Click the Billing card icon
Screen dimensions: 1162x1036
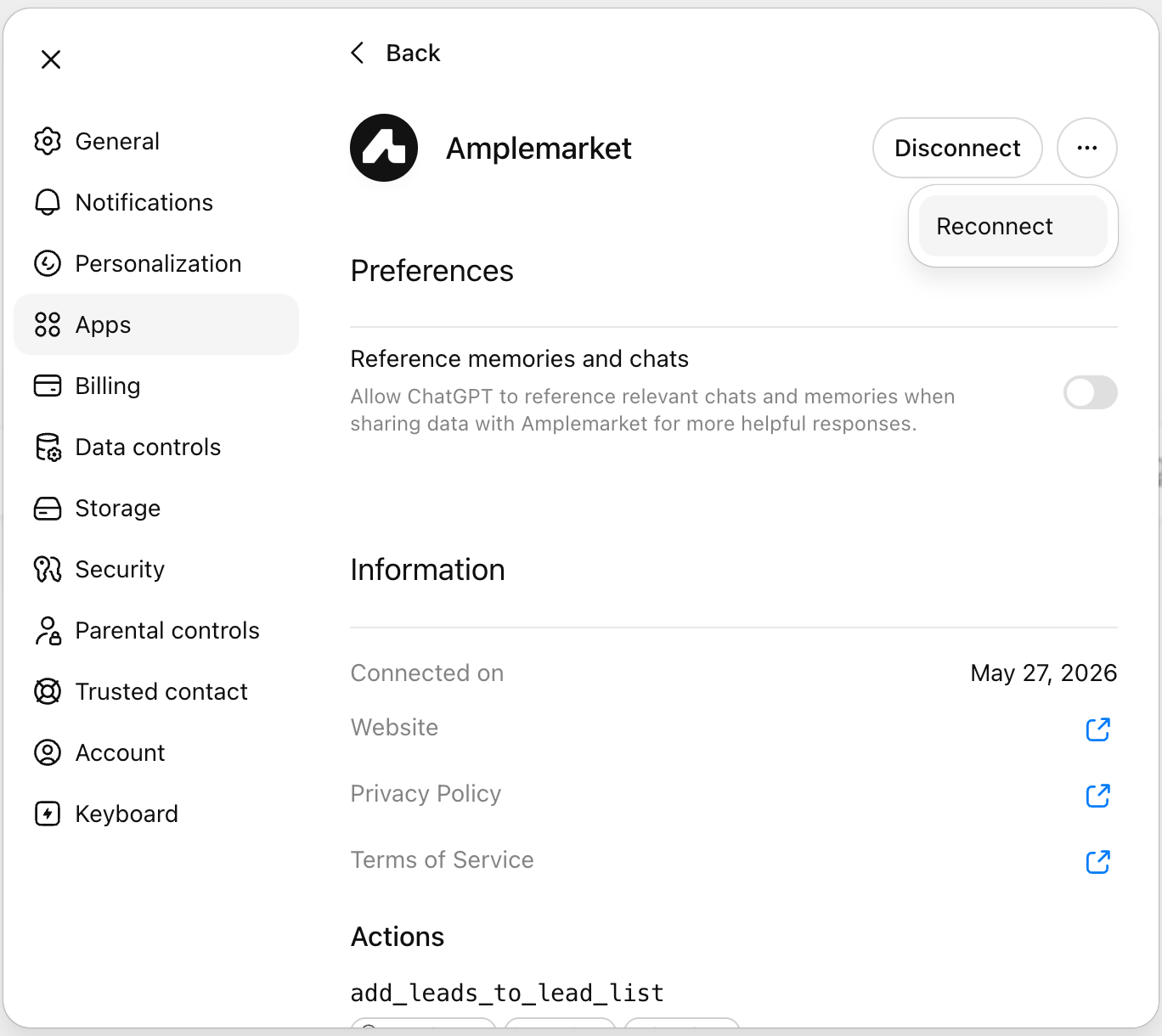pos(48,386)
